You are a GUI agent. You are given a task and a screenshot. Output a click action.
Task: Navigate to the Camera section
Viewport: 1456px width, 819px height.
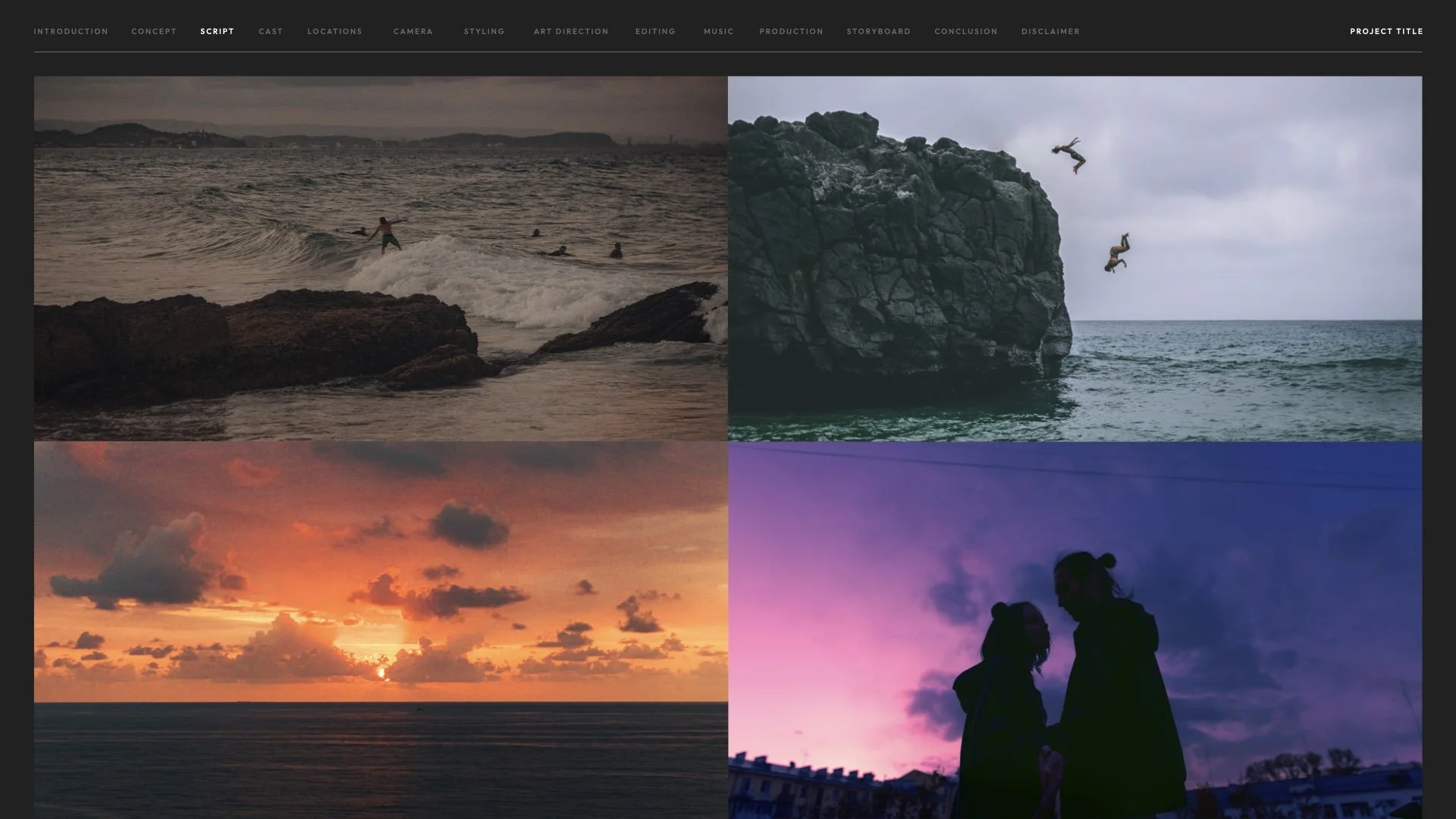(413, 31)
